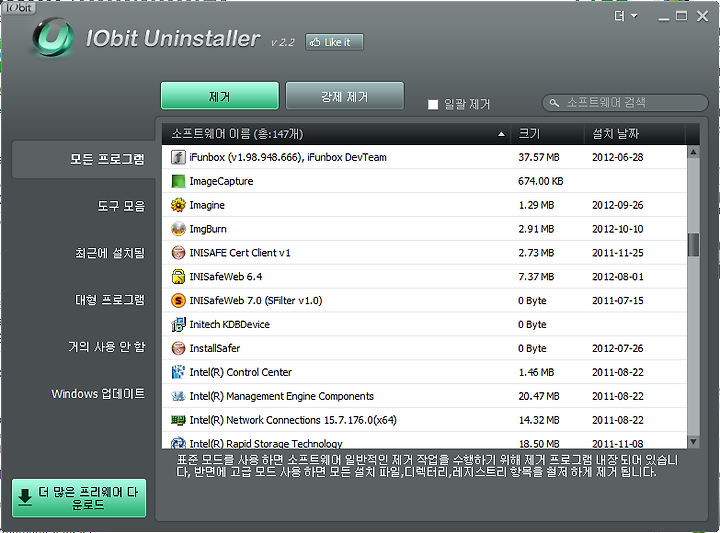Select INISafeWeb 7.0 (SFilter v1.0) name
Viewport: 720px width, 533px height.
click(256, 301)
